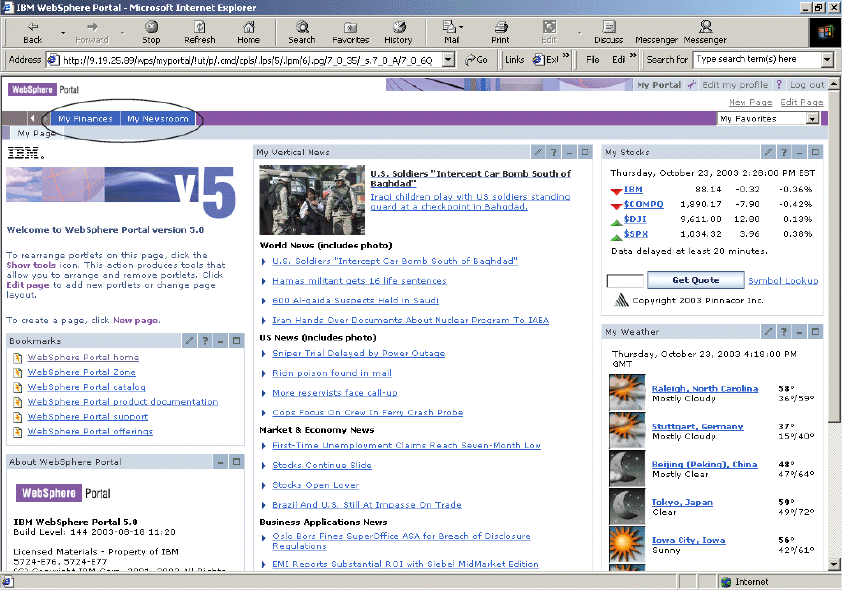The height and width of the screenshot is (590, 842).
Task: Follow the WebSphere Portal catalog bookmark
Action: pos(86,387)
